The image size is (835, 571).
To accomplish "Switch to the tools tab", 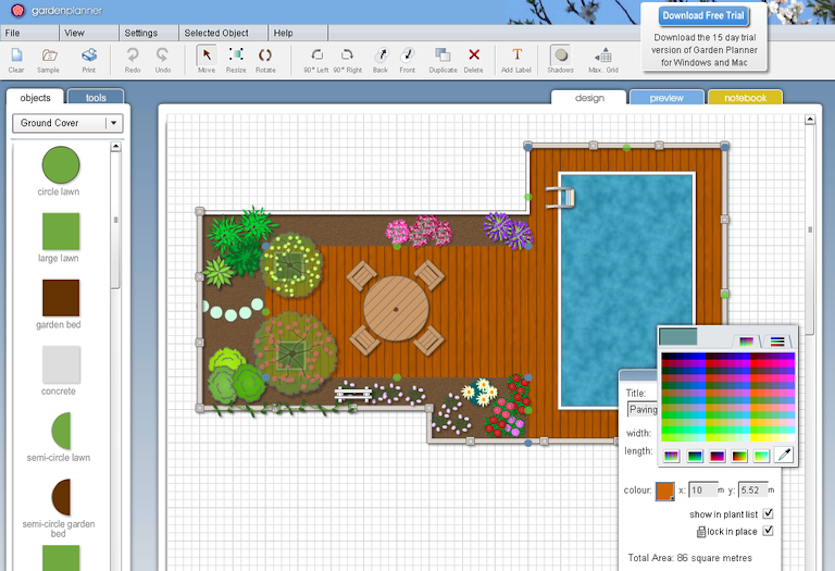I will 96,97.
